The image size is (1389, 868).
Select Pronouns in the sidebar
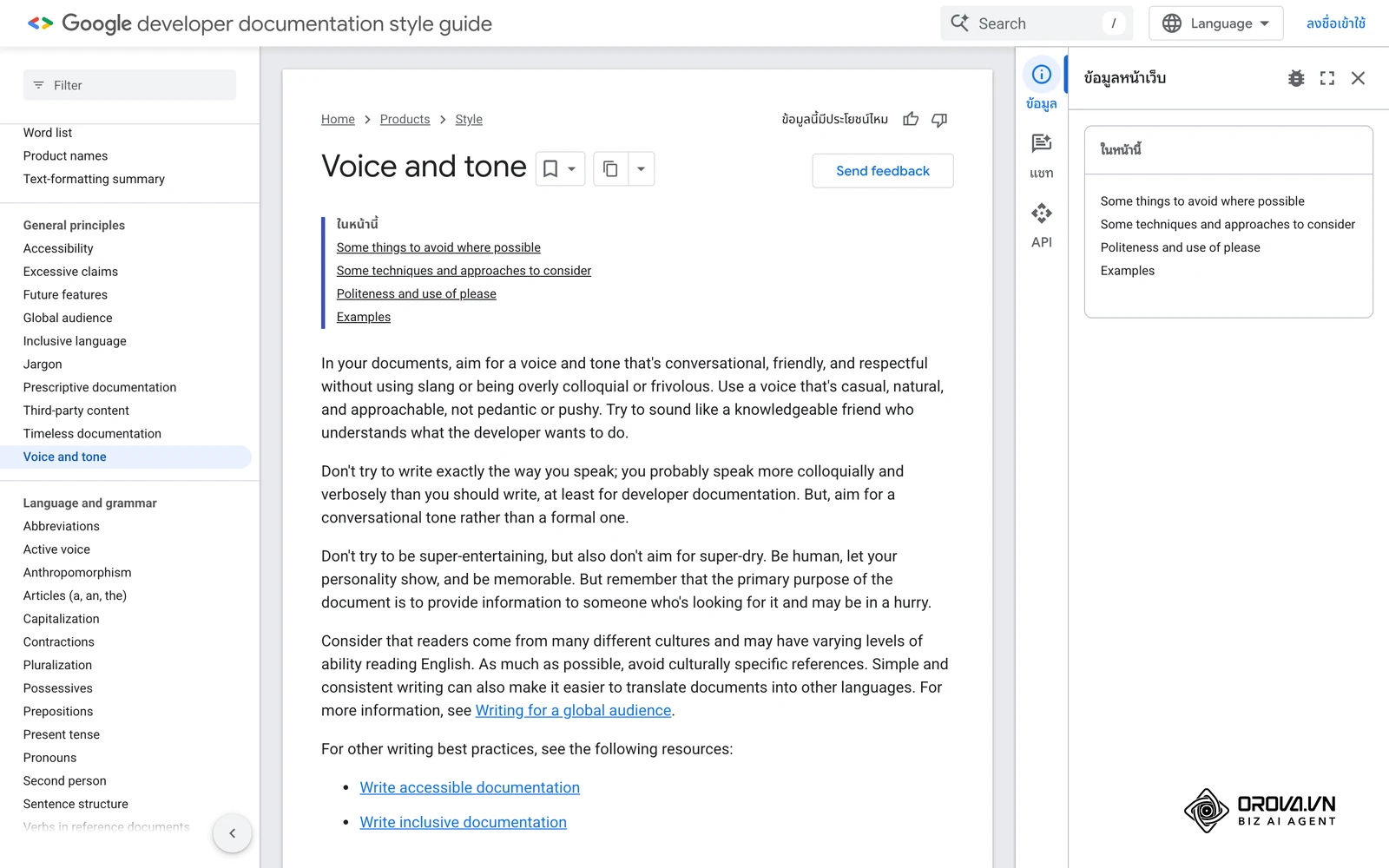pos(49,758)
